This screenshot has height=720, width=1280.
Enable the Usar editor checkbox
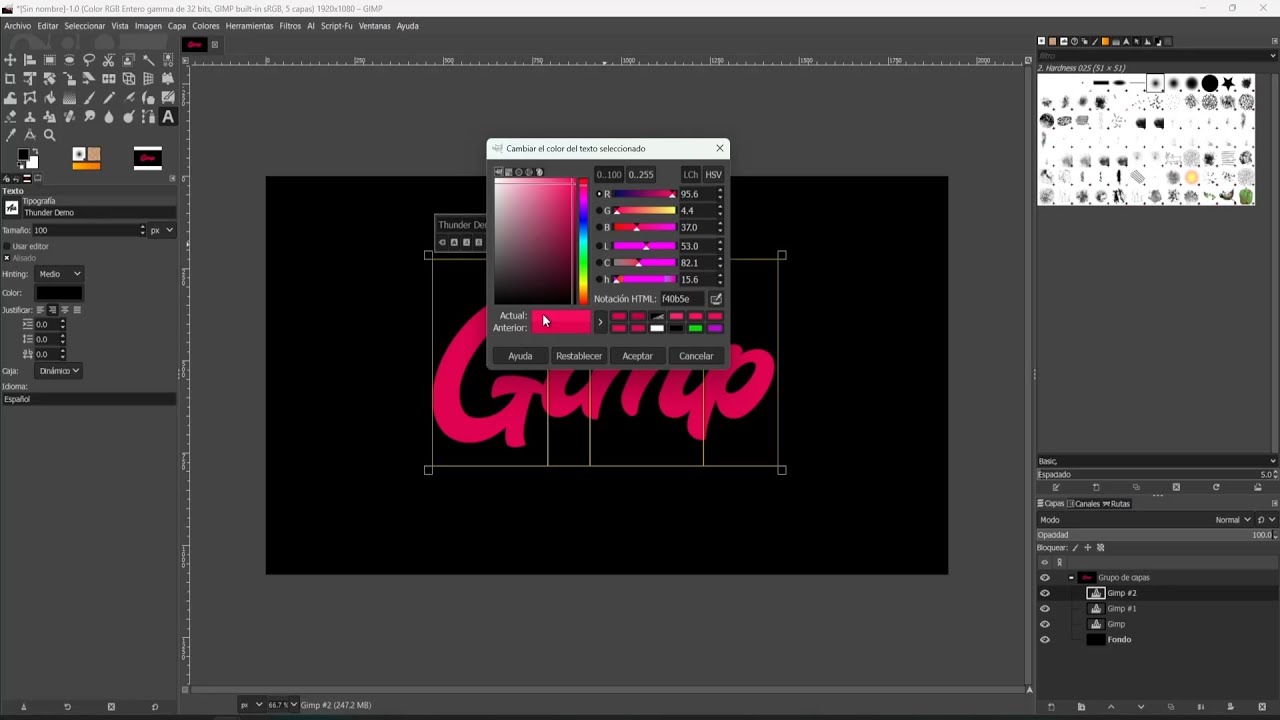coord(6,246)
